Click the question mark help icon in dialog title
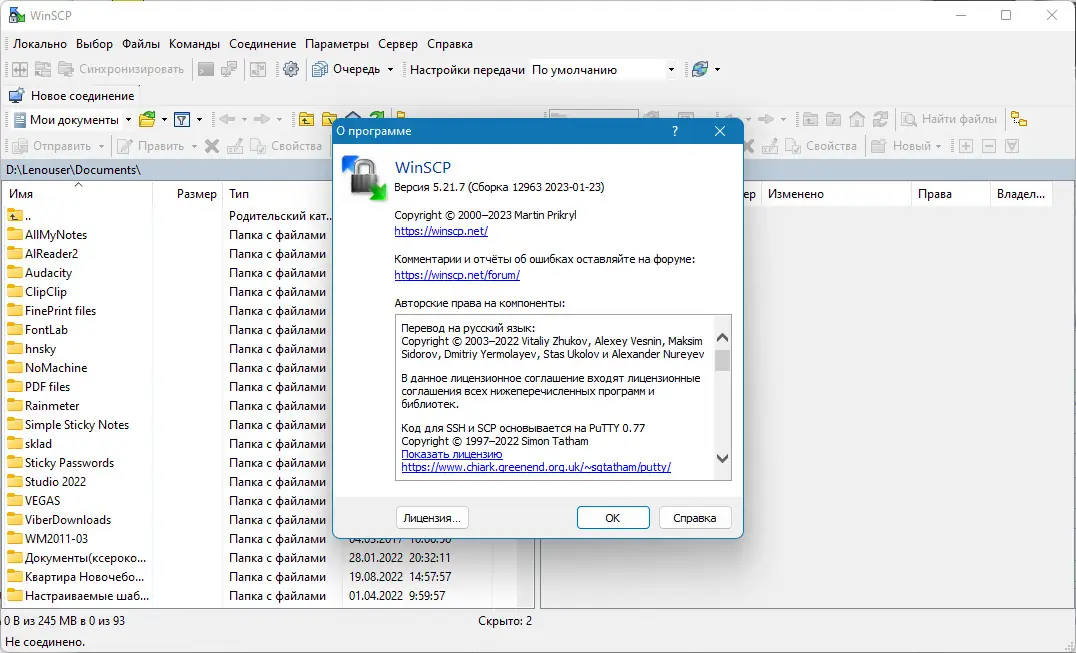 [x=675, y=131]
